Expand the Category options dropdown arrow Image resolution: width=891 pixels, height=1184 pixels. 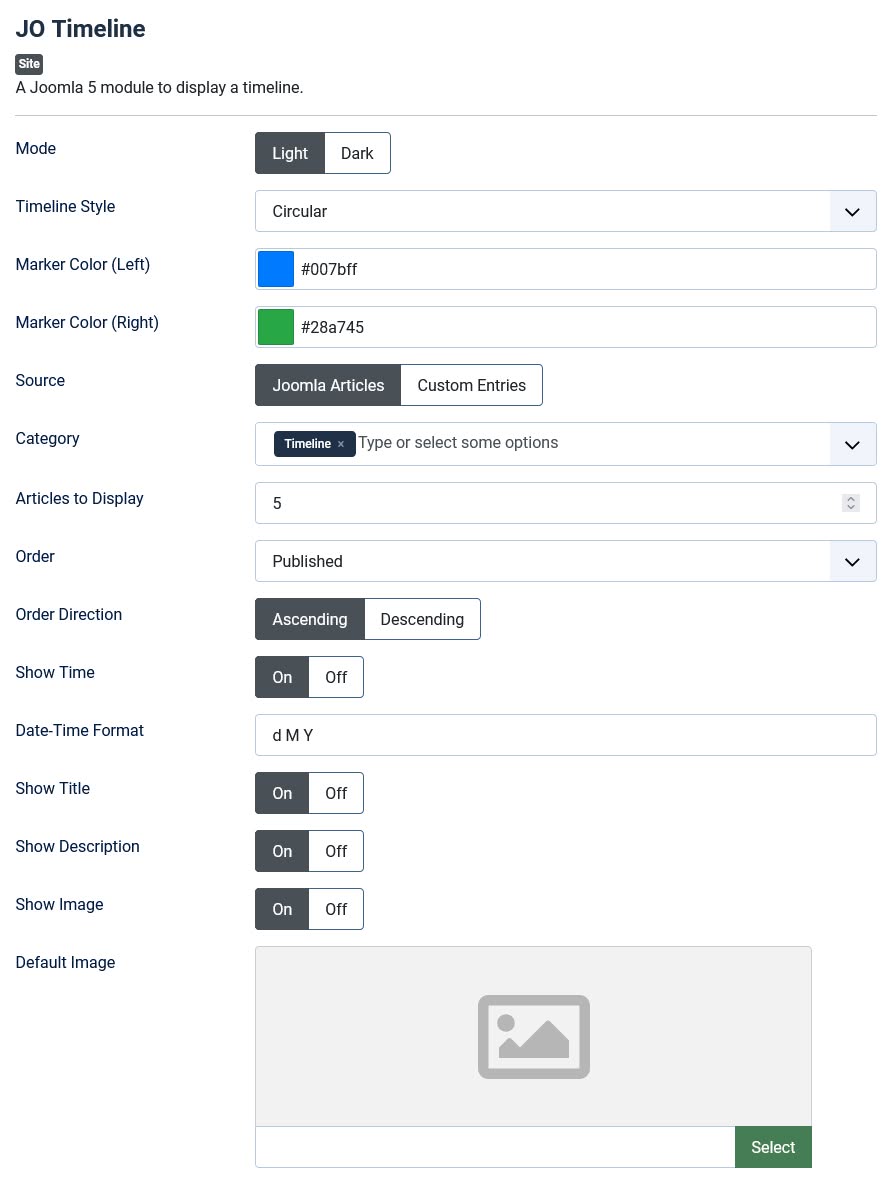tap(852, 444)
